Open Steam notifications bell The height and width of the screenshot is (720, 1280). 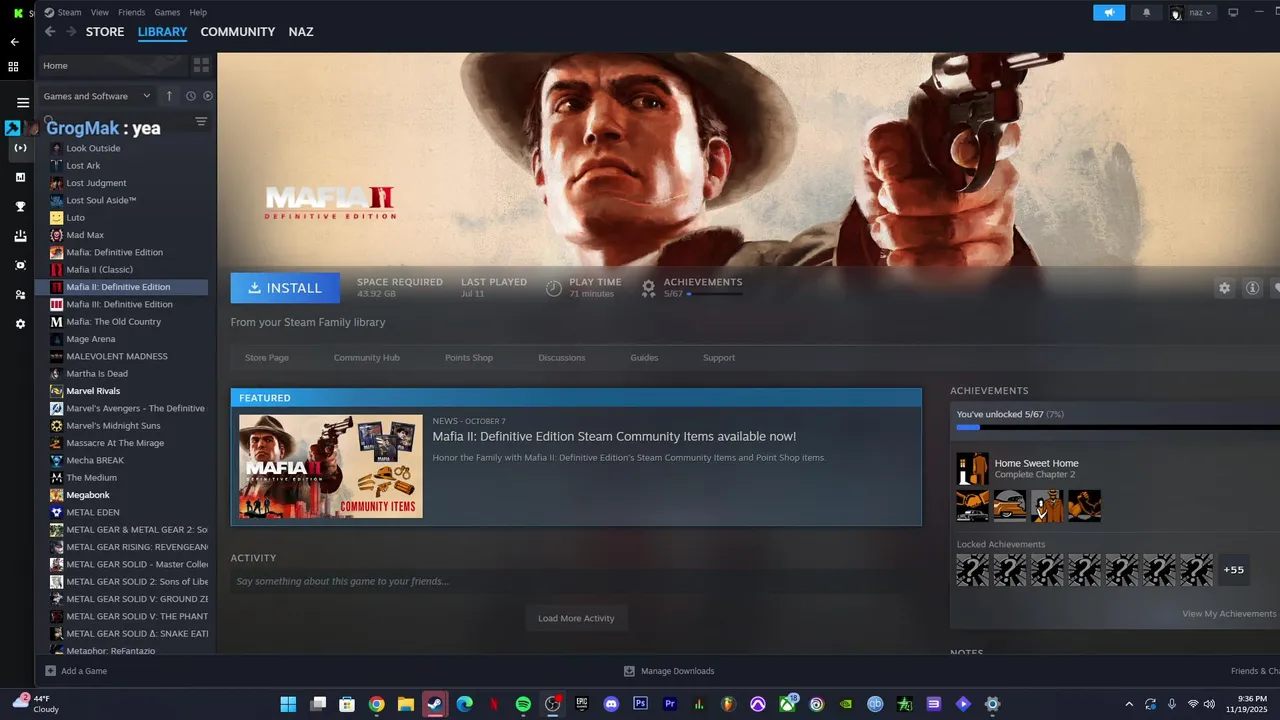(x=1146, y=13)
